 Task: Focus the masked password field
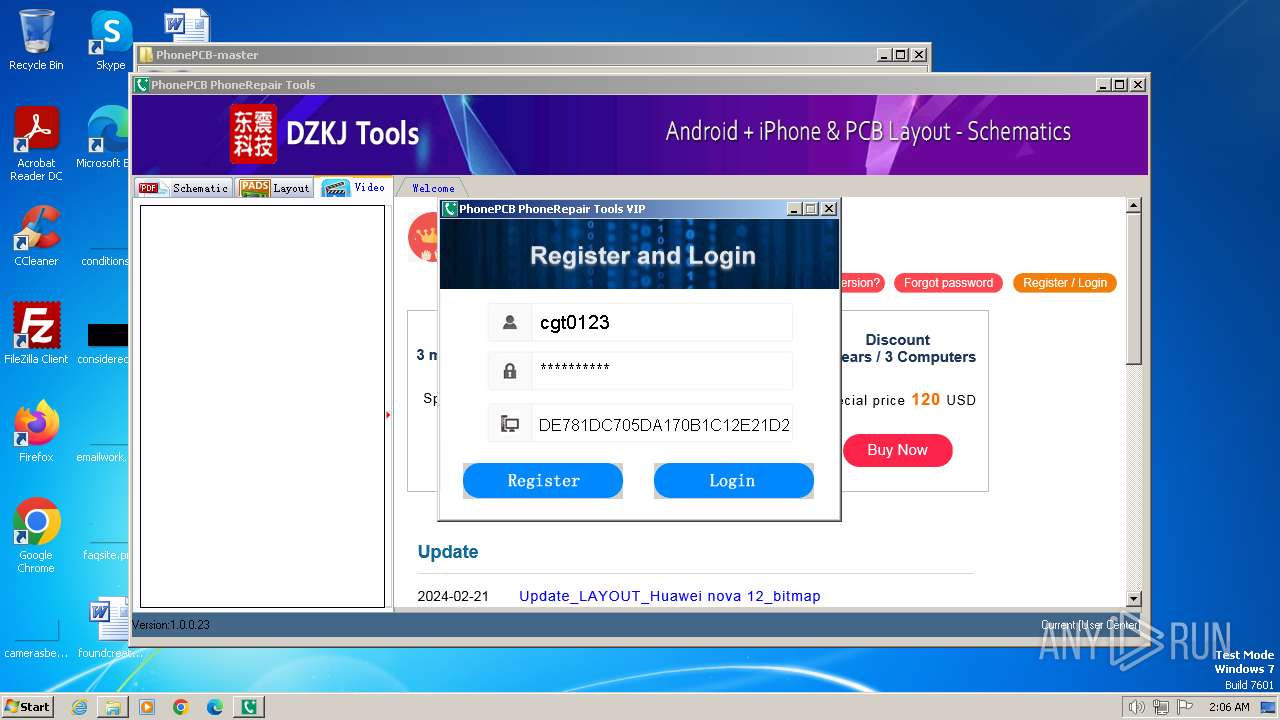tap(661, 370)
